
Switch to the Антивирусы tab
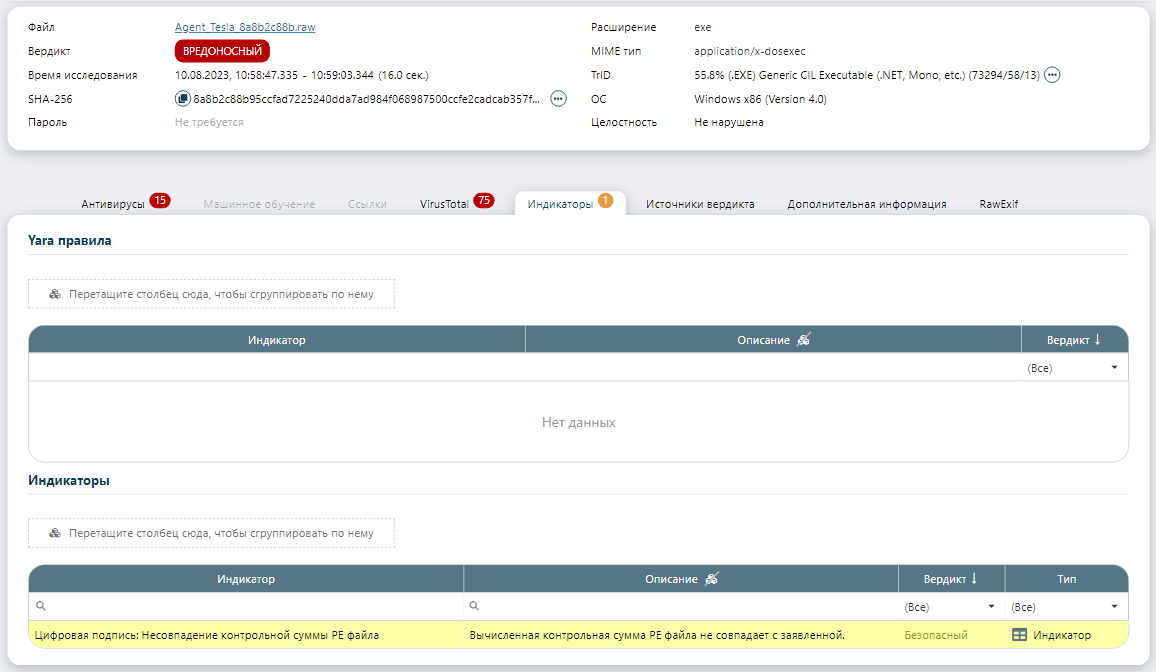tap(113, 204)
